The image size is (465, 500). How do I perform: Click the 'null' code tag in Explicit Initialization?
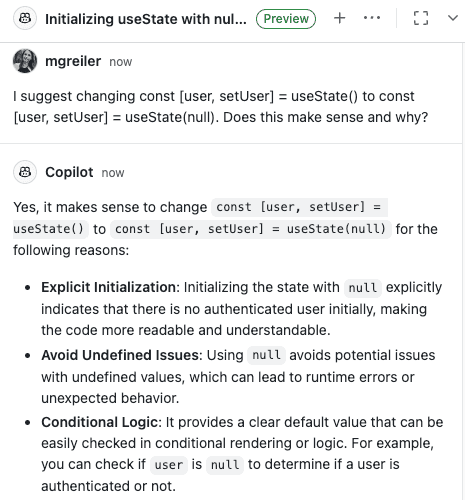point(363,288)
